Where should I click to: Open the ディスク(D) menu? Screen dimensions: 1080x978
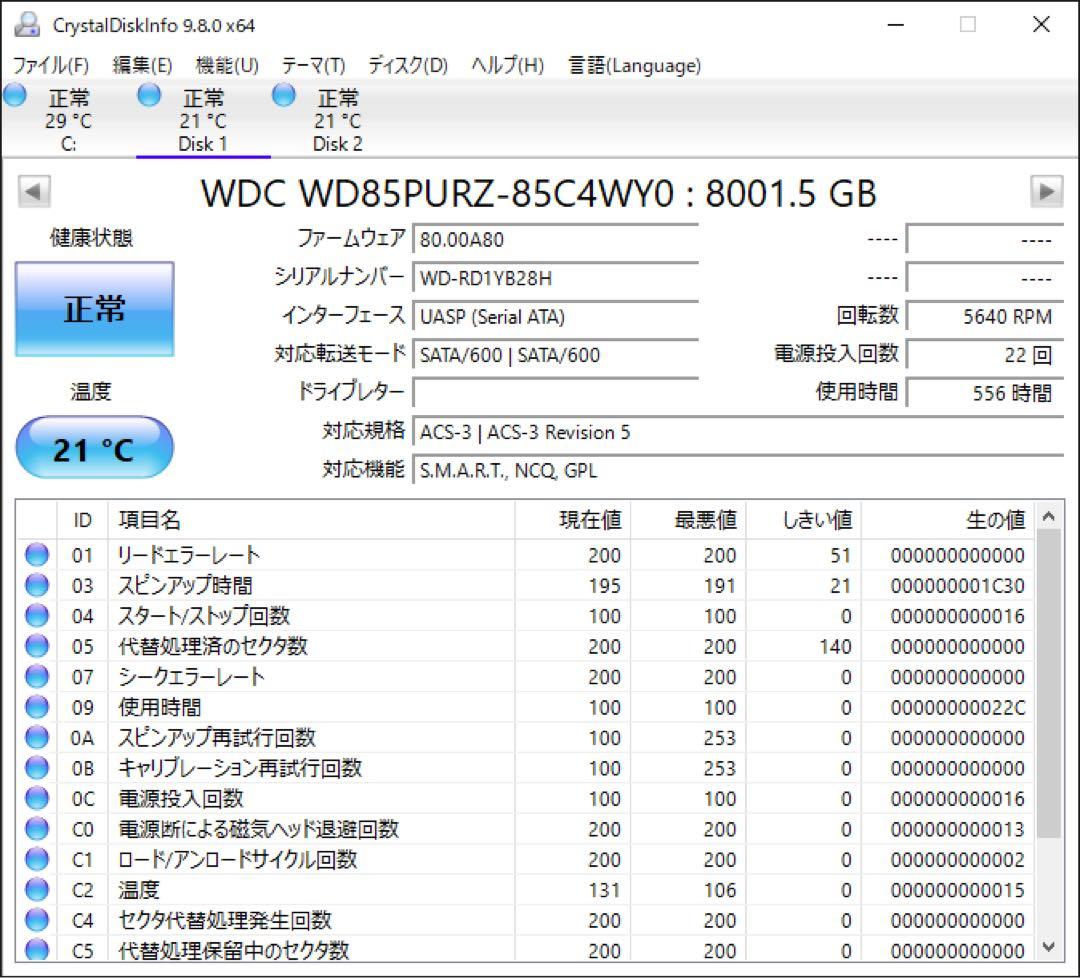(x=408, y=65)
